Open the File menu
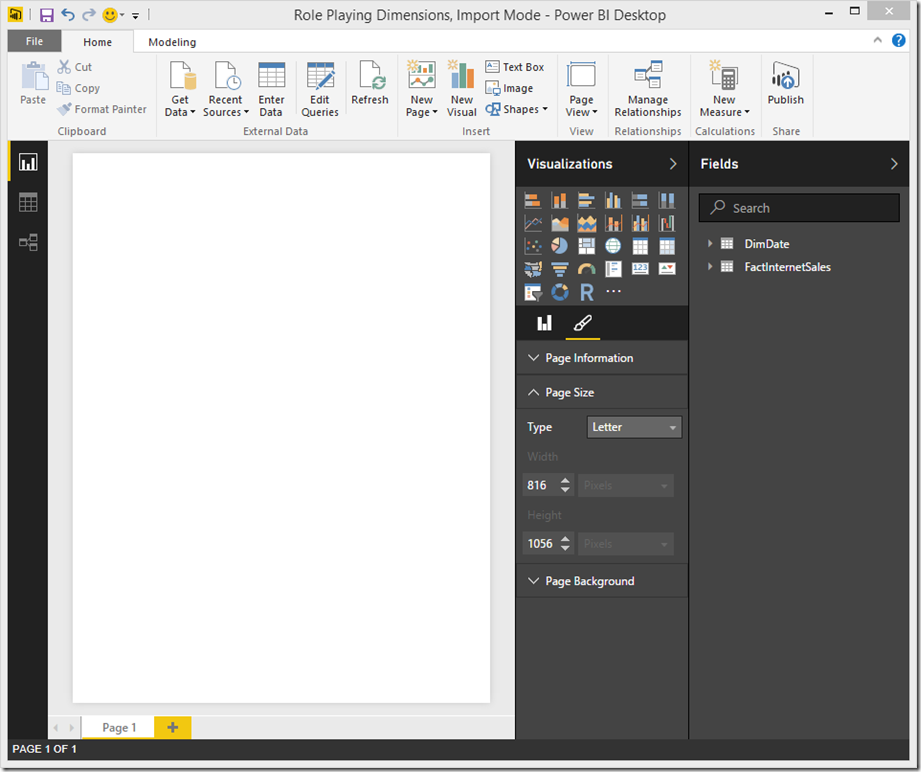 34,41
